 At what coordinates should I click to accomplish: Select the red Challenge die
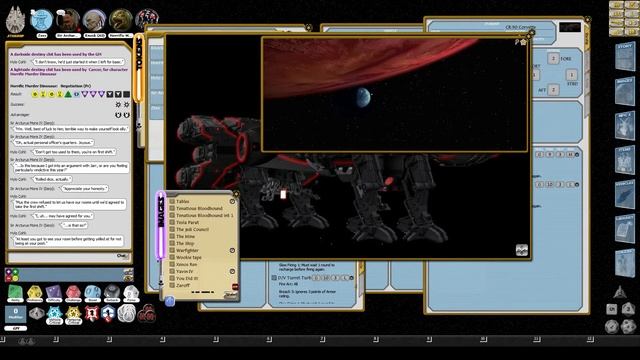73,293
